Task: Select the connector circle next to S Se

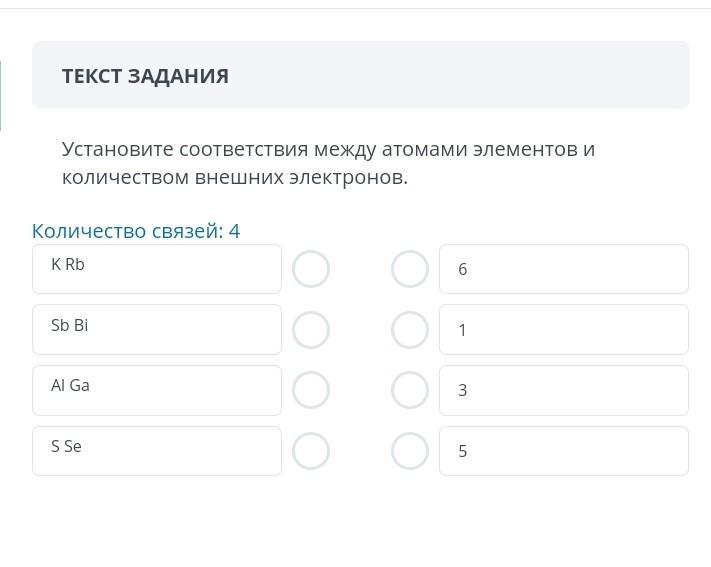Action: point(311,451)
